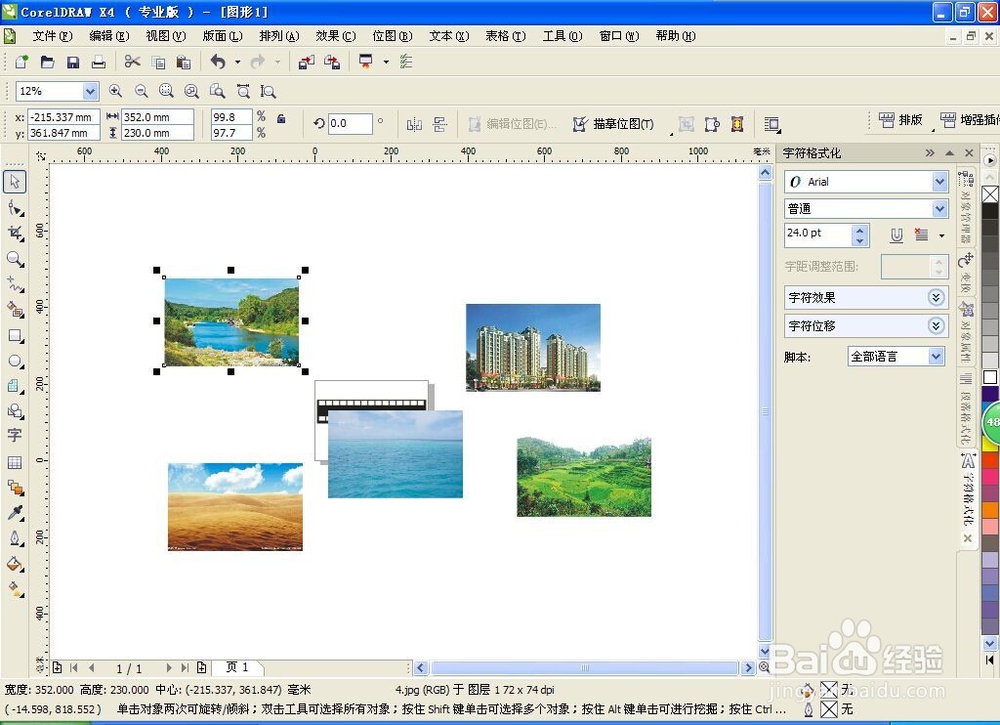This screenshot has width=1000, height=725.
Task: Toggle the lock aspect ratio padlock
Action: tap(281, 118)
